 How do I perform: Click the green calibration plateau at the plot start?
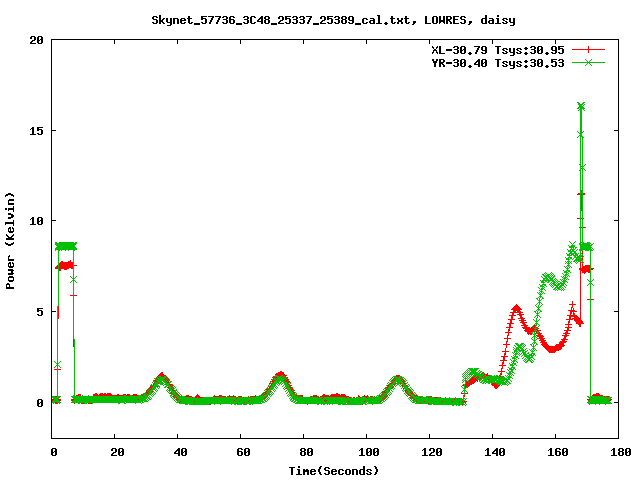[x=66, y=247]
